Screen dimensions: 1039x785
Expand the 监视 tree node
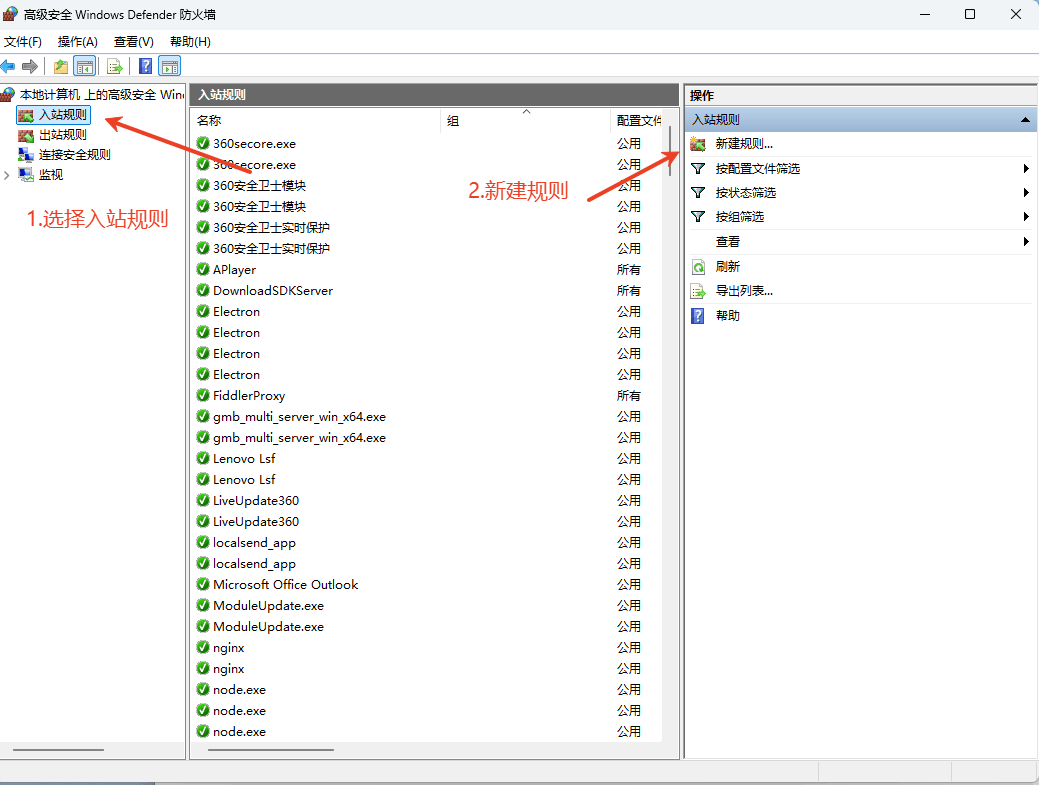click(x=7, y=175)
